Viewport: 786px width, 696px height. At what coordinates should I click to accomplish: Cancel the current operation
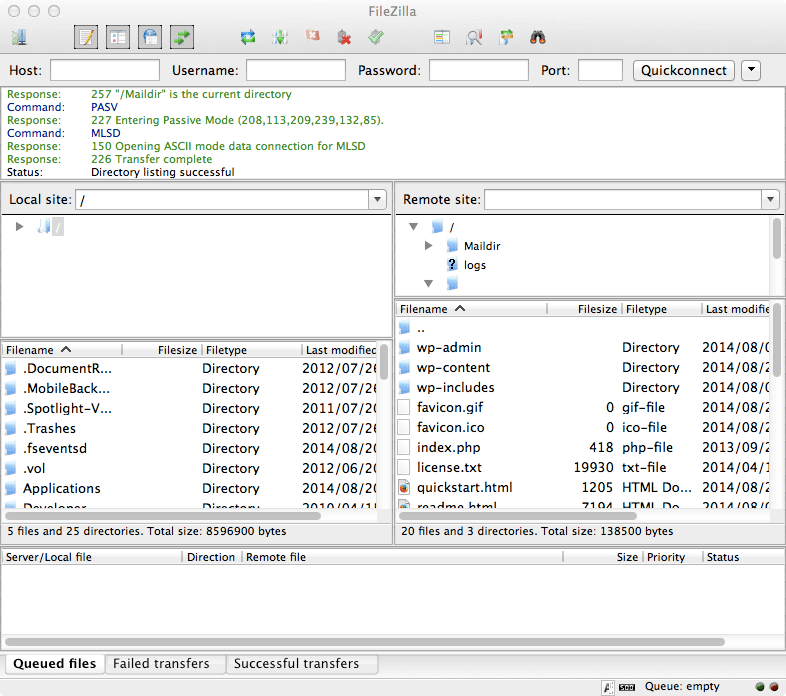[x=312, y=36]
